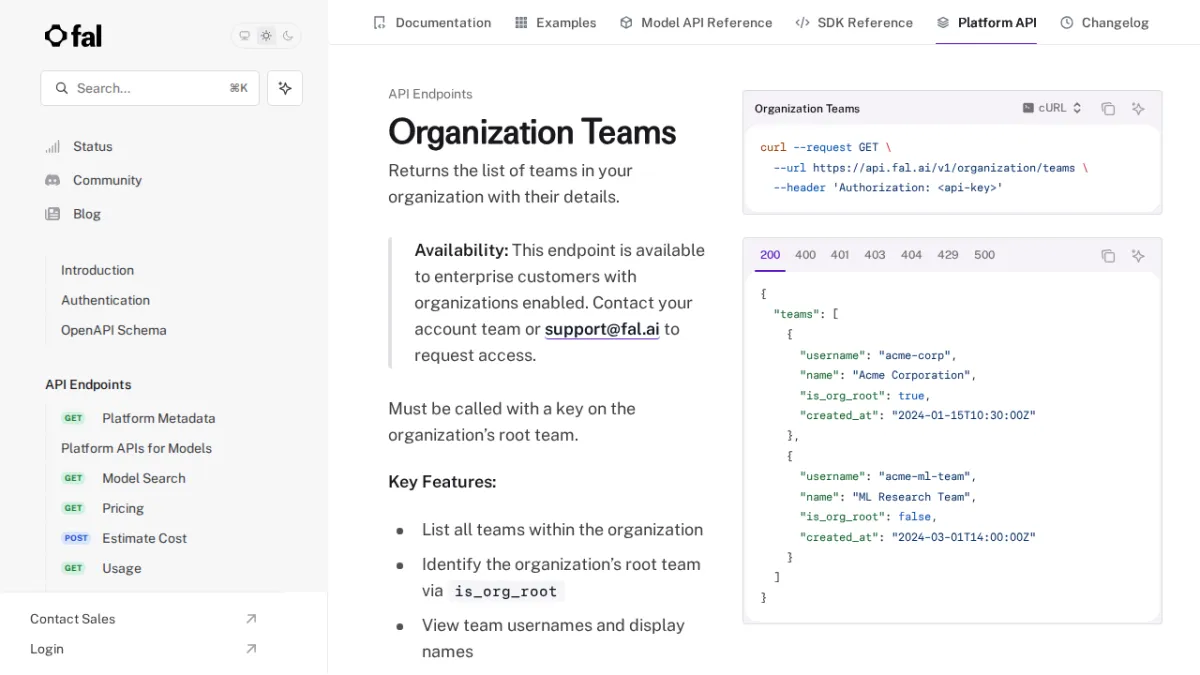Click the Organization Teams code panel title
Viewport: 1200px width, 675px height.
tap(807, 108)
